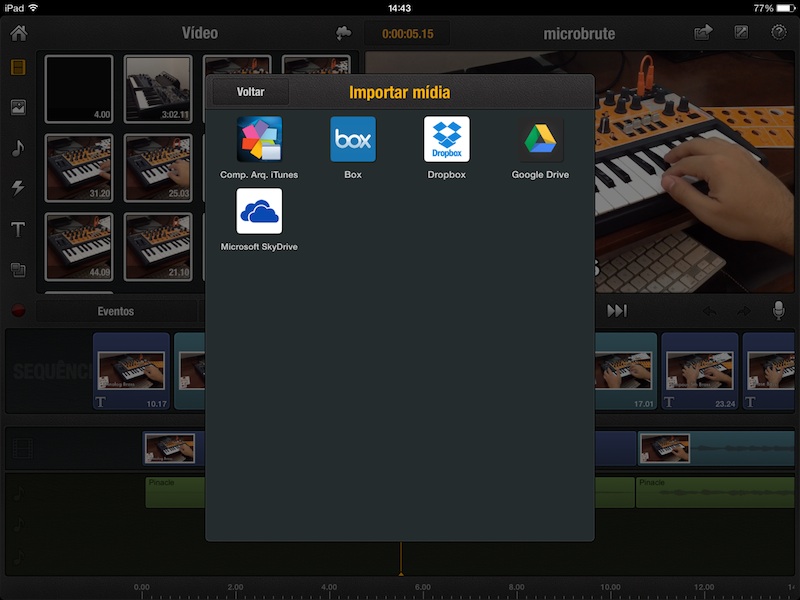The width and height of the screenshot is (800, 600).
Task: Click the cloud import icon
Action: click(x=344, y=34)
